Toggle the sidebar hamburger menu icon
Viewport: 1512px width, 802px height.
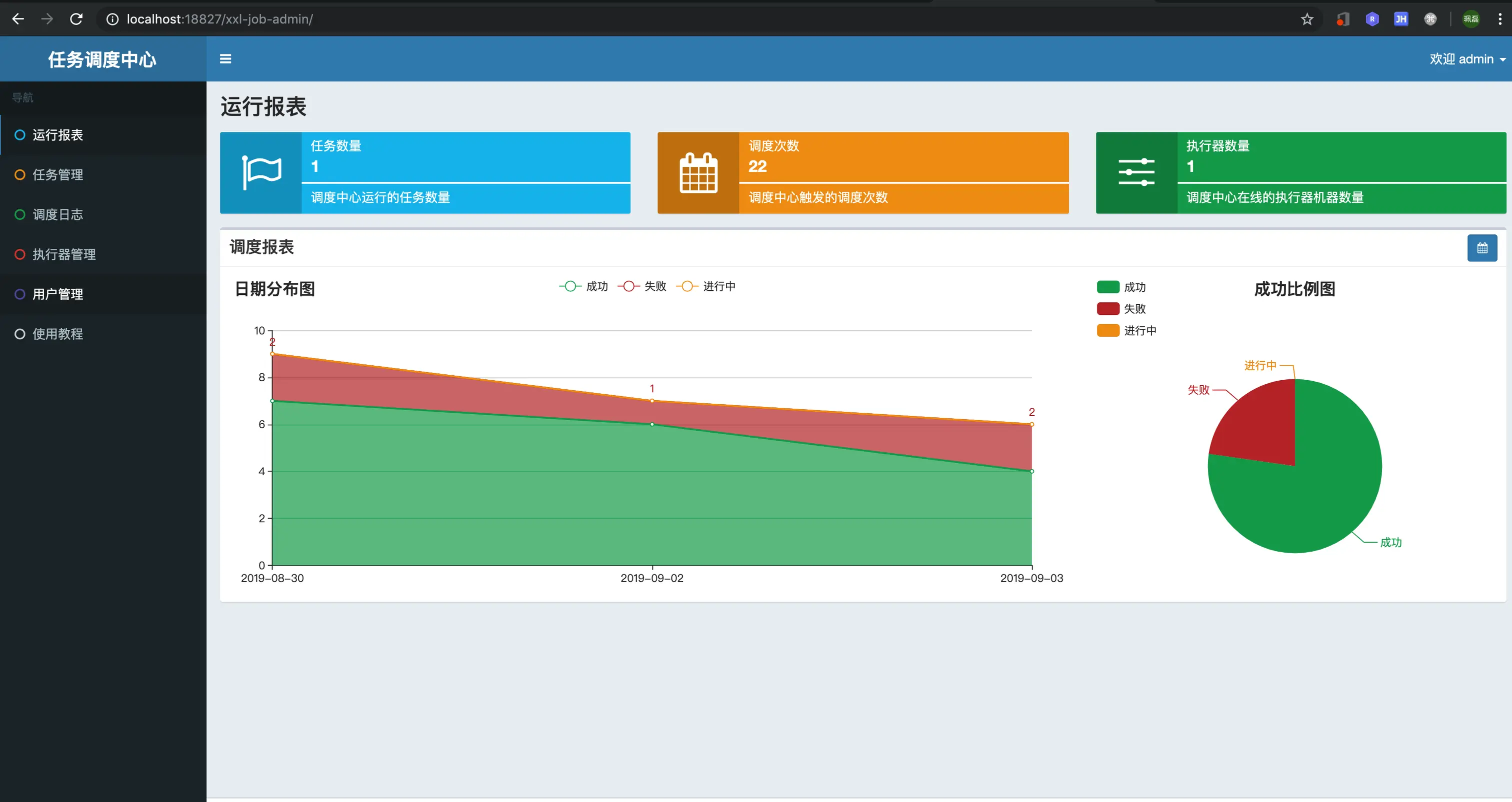225,58
